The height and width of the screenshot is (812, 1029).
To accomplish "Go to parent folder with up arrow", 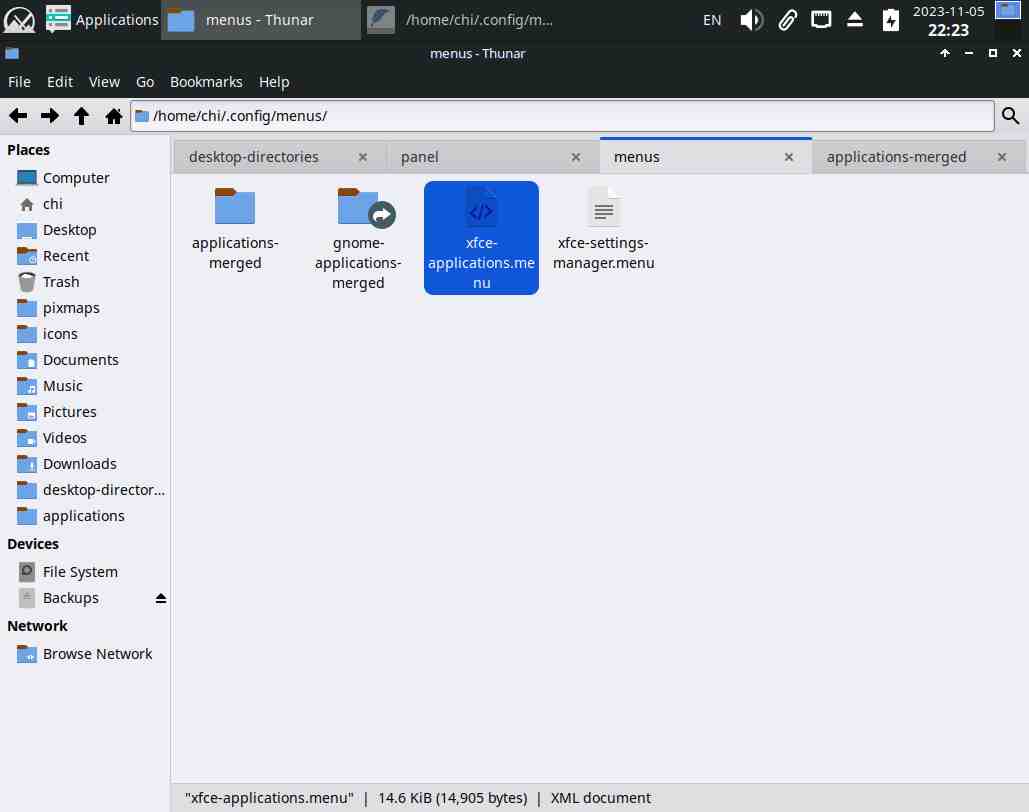I will coord(82,116).
